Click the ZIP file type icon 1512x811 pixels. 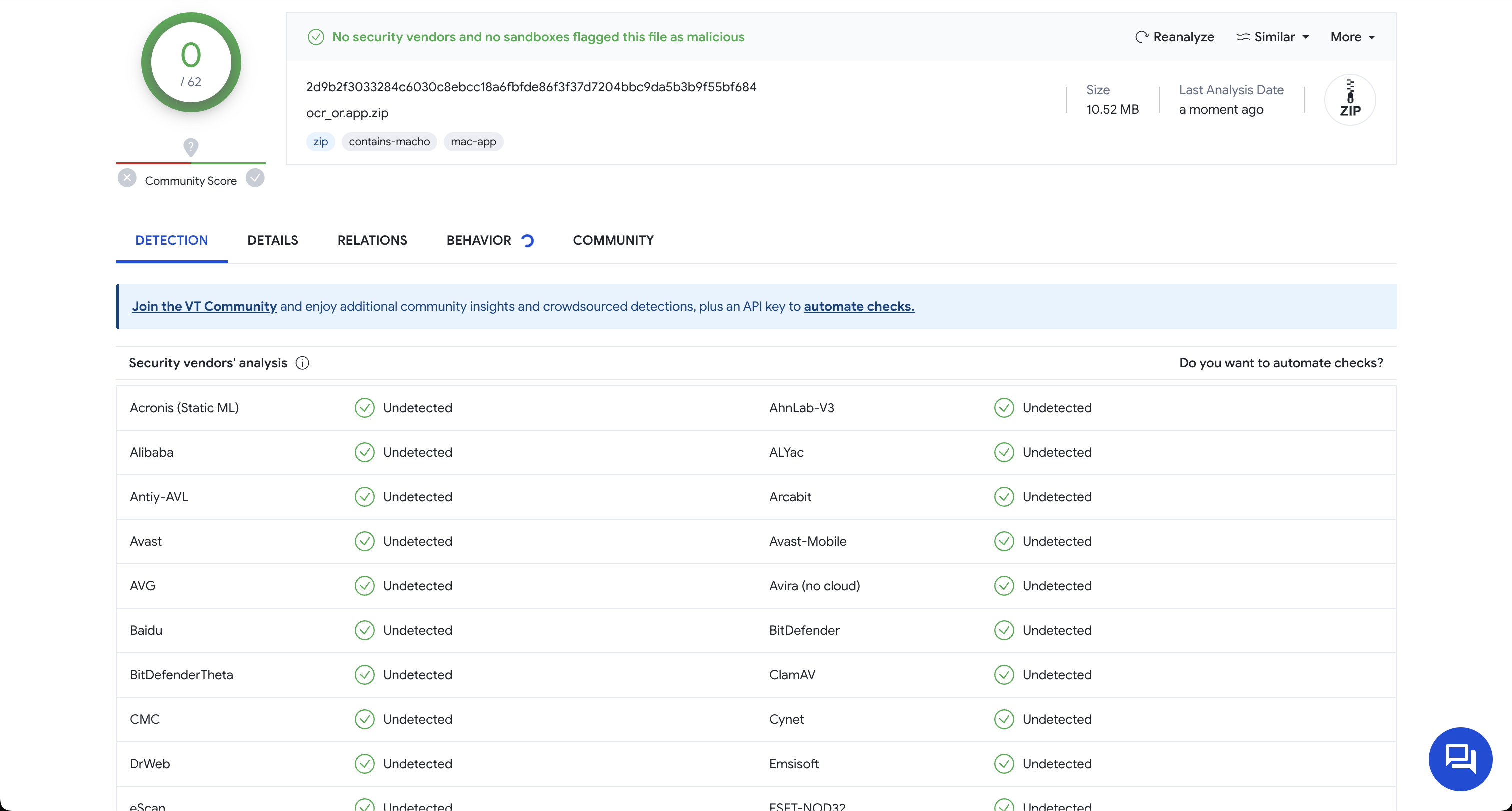1350,100
